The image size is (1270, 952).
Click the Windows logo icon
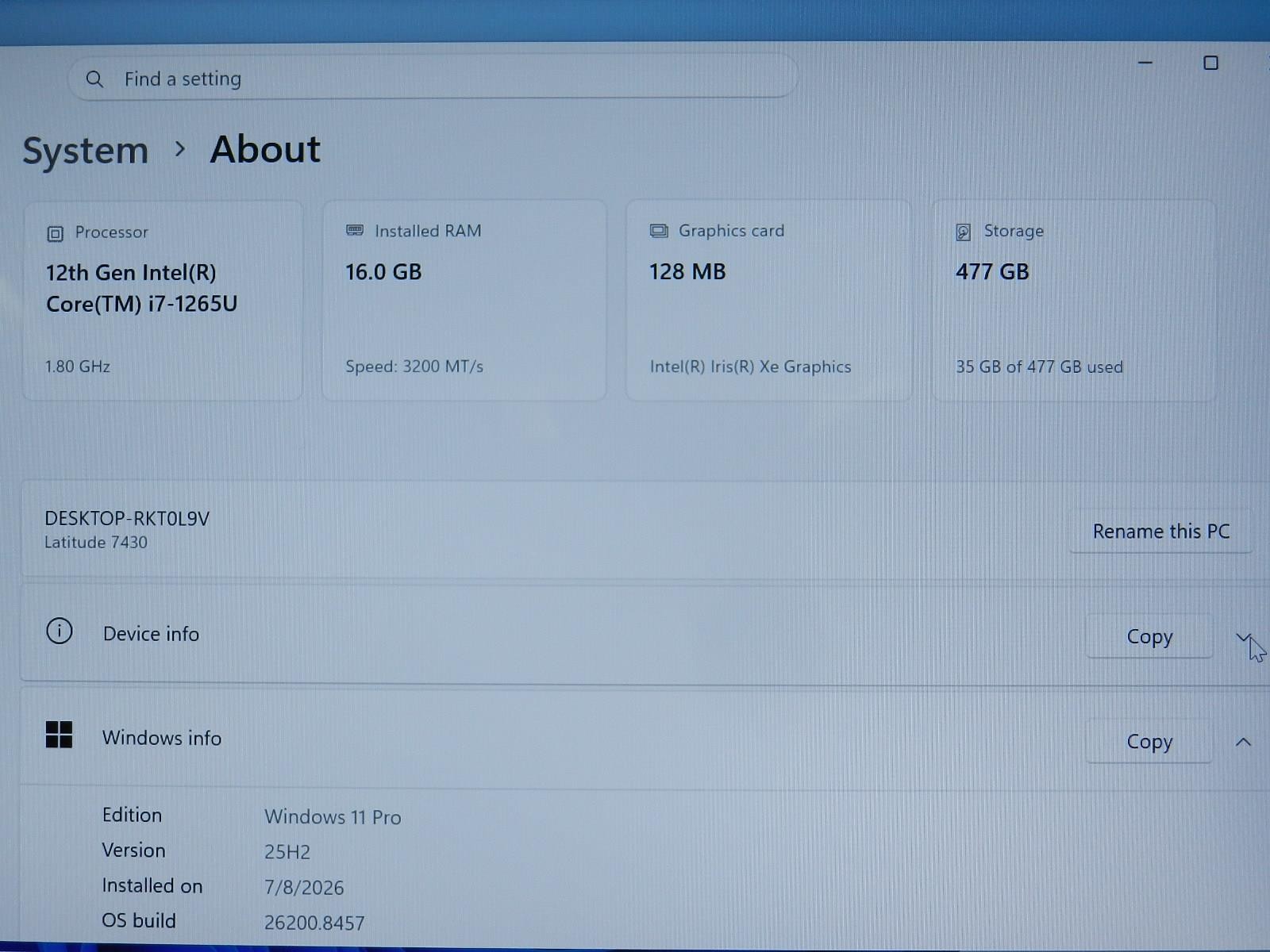pyautogui.click(x=60, y=735)
